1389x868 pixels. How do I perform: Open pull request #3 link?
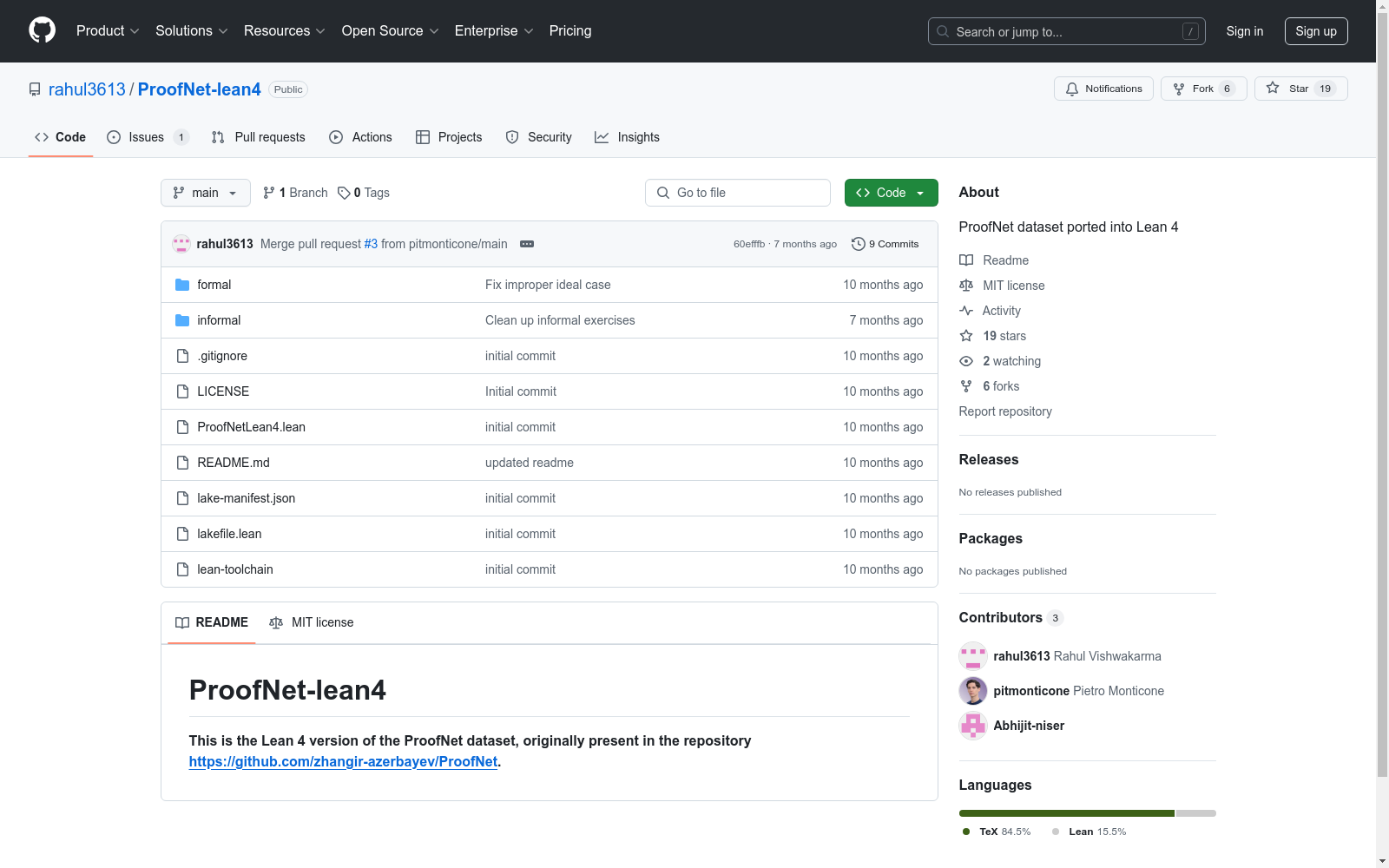coord(371,244)
